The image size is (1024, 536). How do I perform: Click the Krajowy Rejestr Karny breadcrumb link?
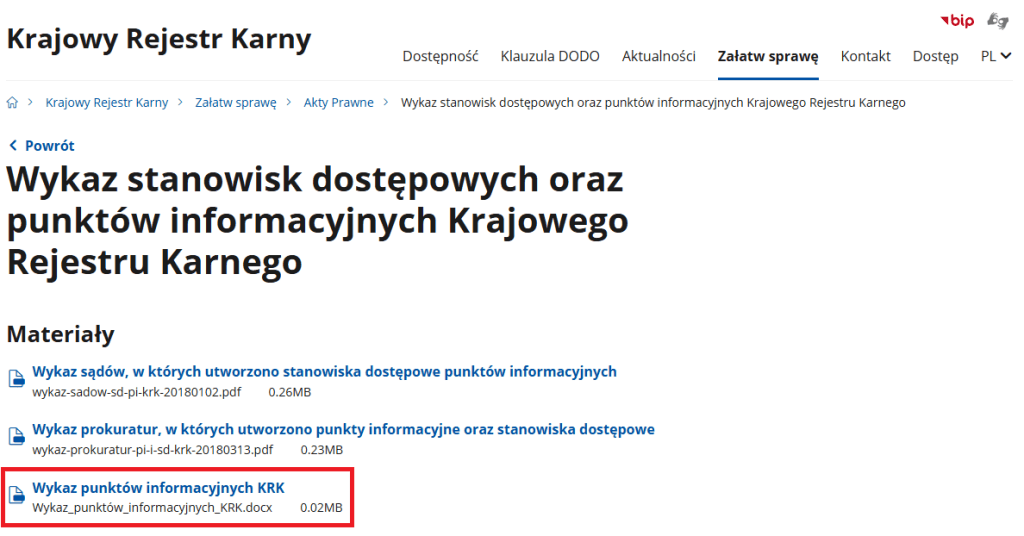click(x=107, y=103)
